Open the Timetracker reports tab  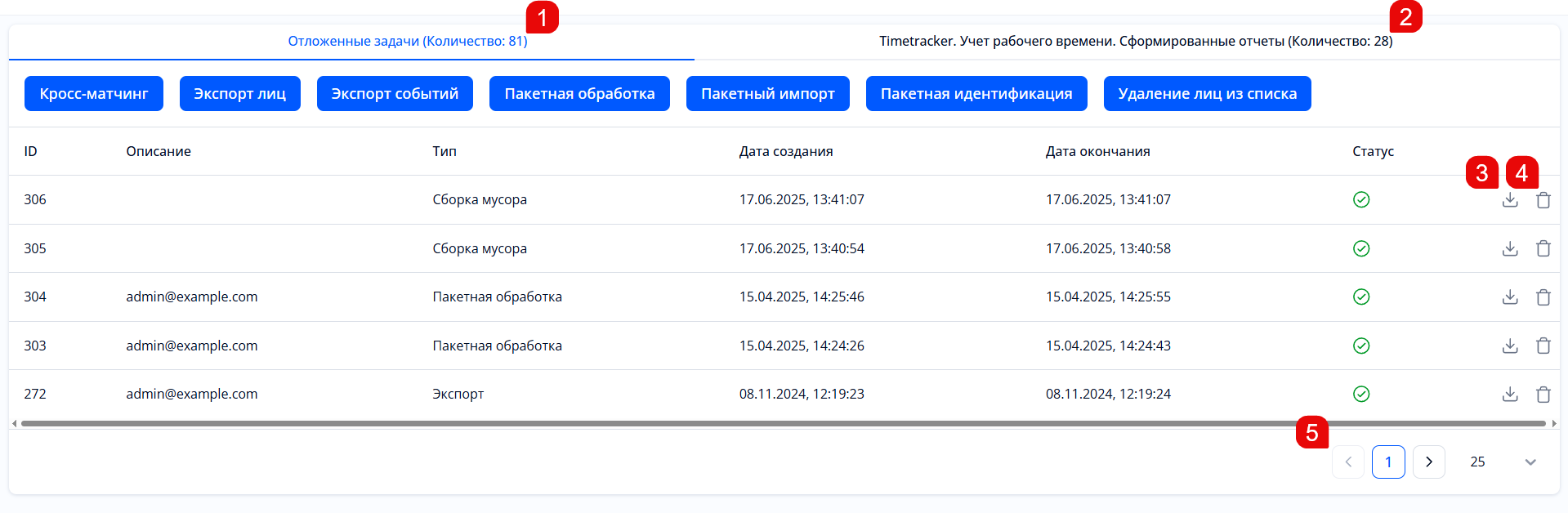[1136, 41]
